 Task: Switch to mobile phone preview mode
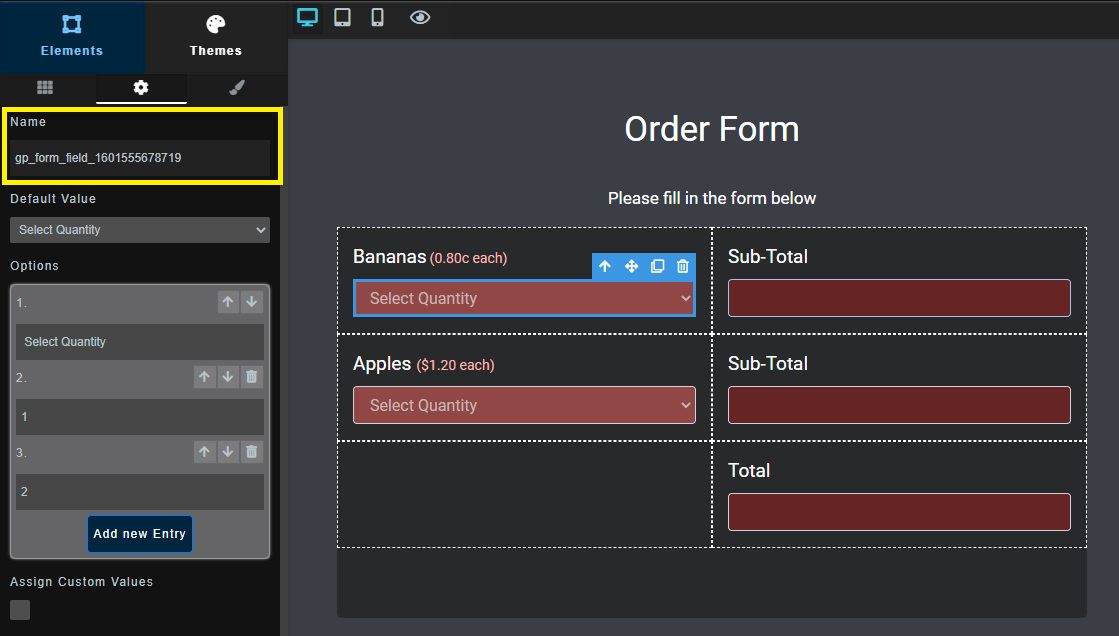(x=378, y=18)
